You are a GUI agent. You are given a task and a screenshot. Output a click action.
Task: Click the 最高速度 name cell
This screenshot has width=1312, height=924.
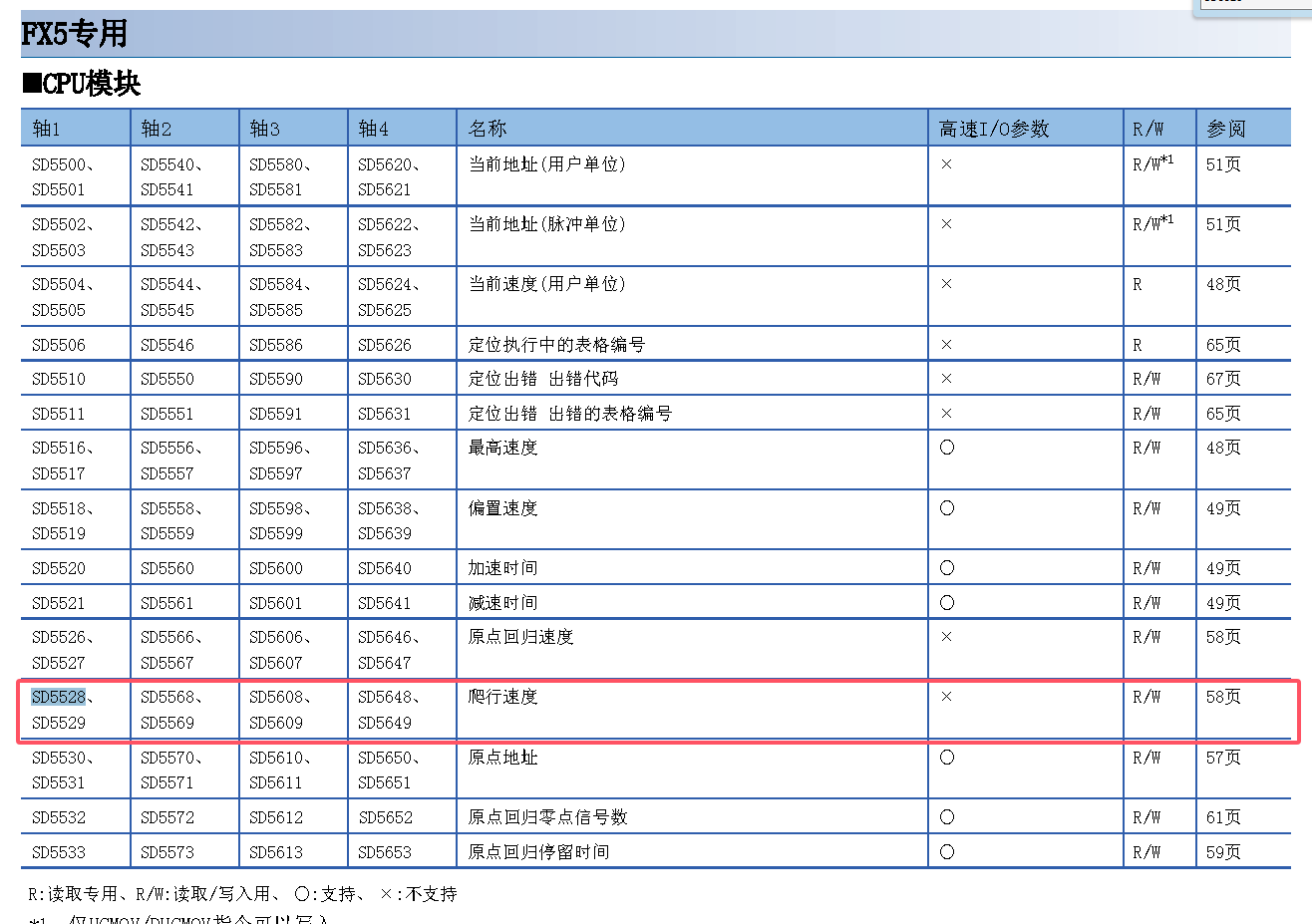click(503, 448)
